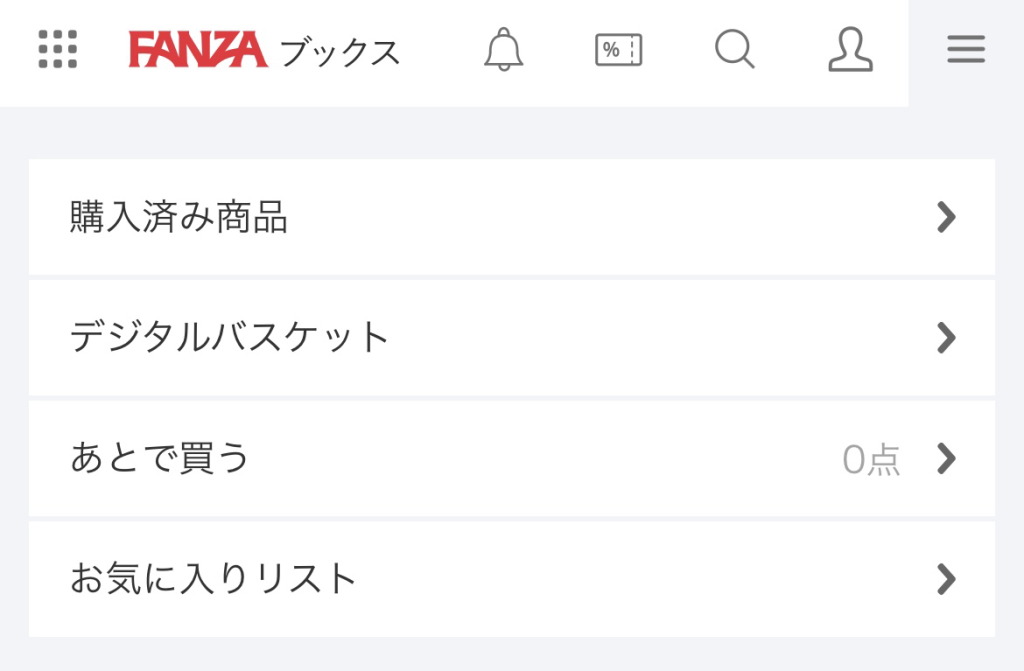Click the ブックス label beside the logo
This screenshot has height=671, width=1024.
click(340, 51)
